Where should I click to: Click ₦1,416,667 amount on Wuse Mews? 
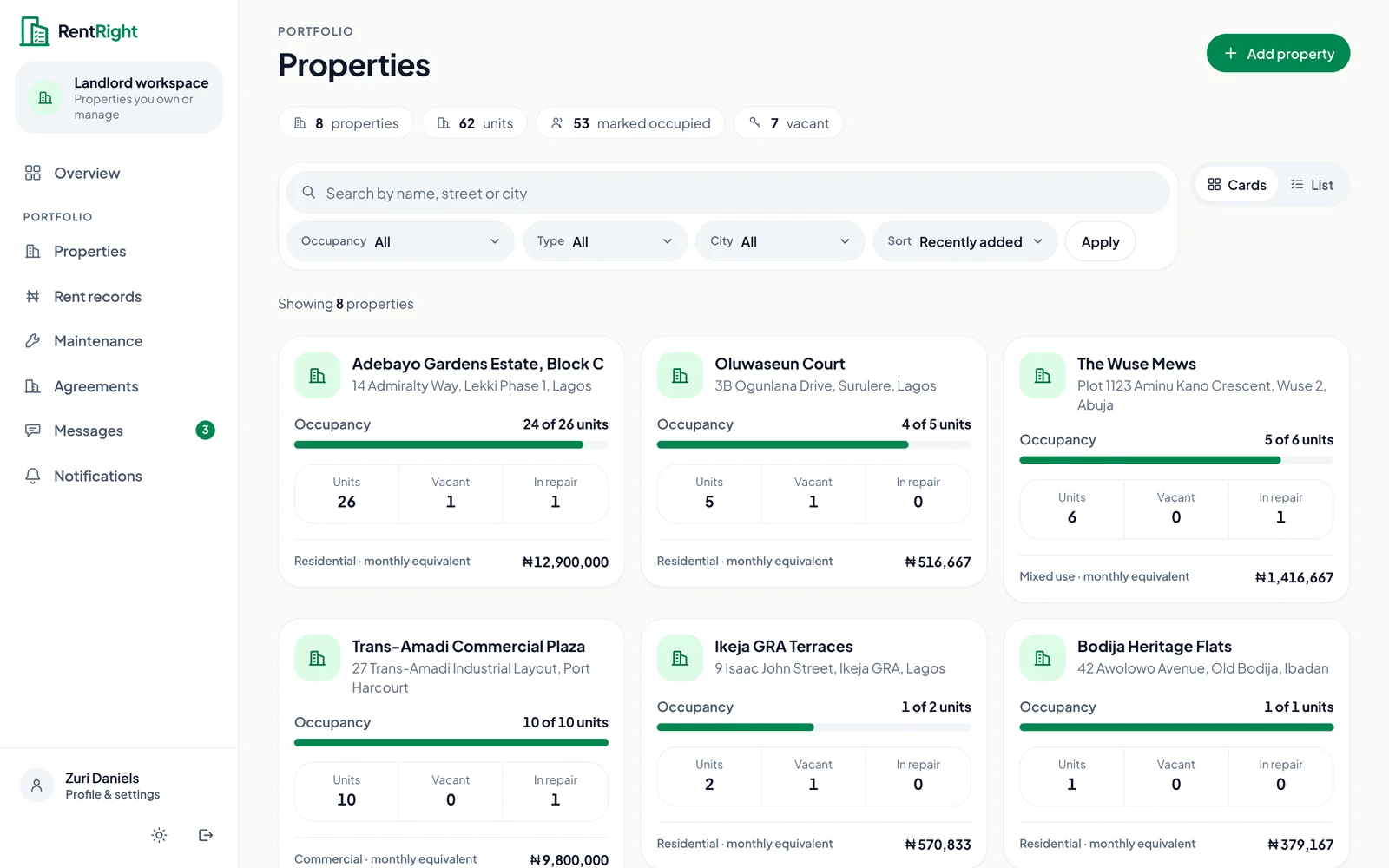[x=1294, y=577]
